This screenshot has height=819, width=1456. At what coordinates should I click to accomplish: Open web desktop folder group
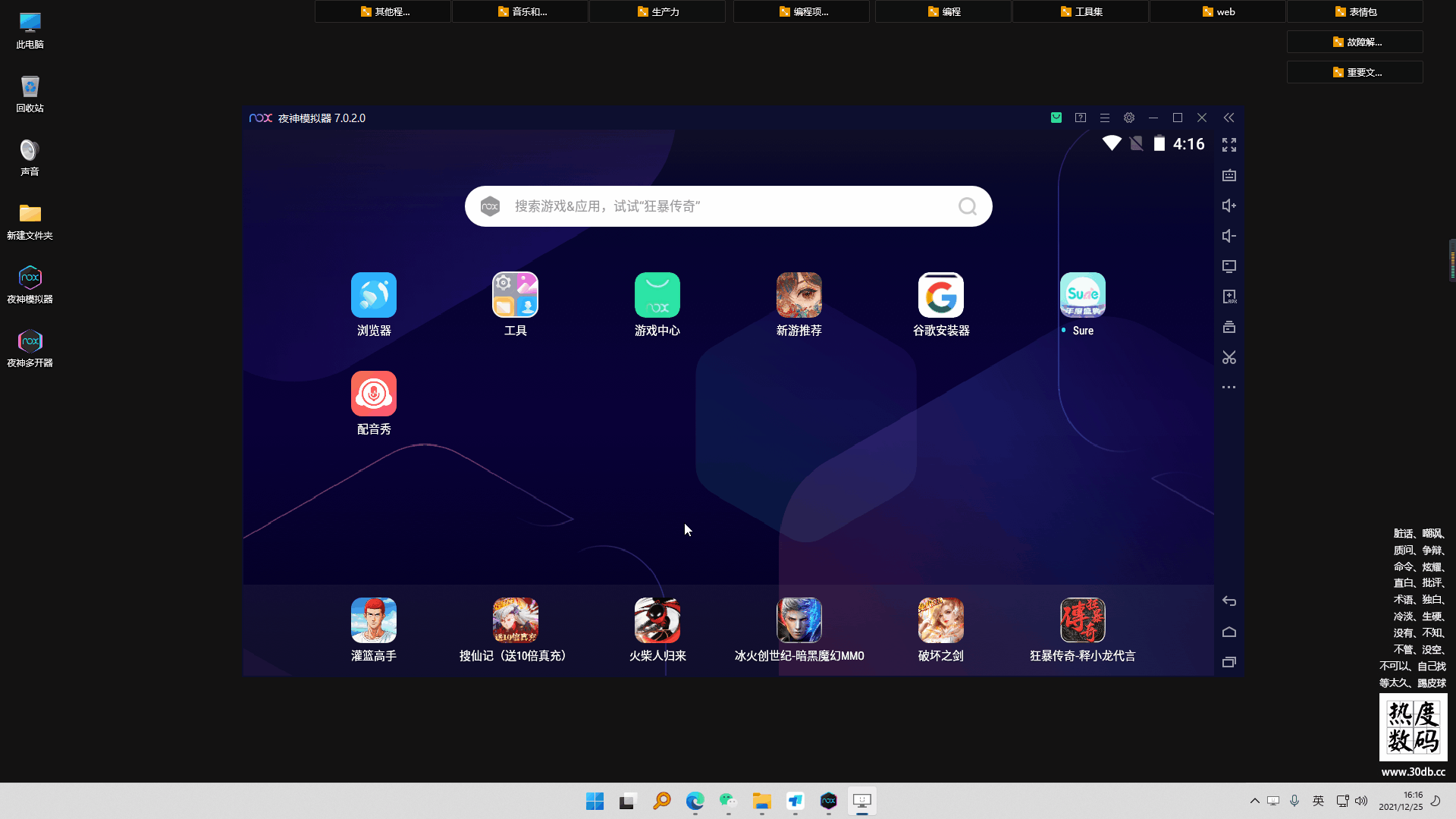coord(1218,11)
